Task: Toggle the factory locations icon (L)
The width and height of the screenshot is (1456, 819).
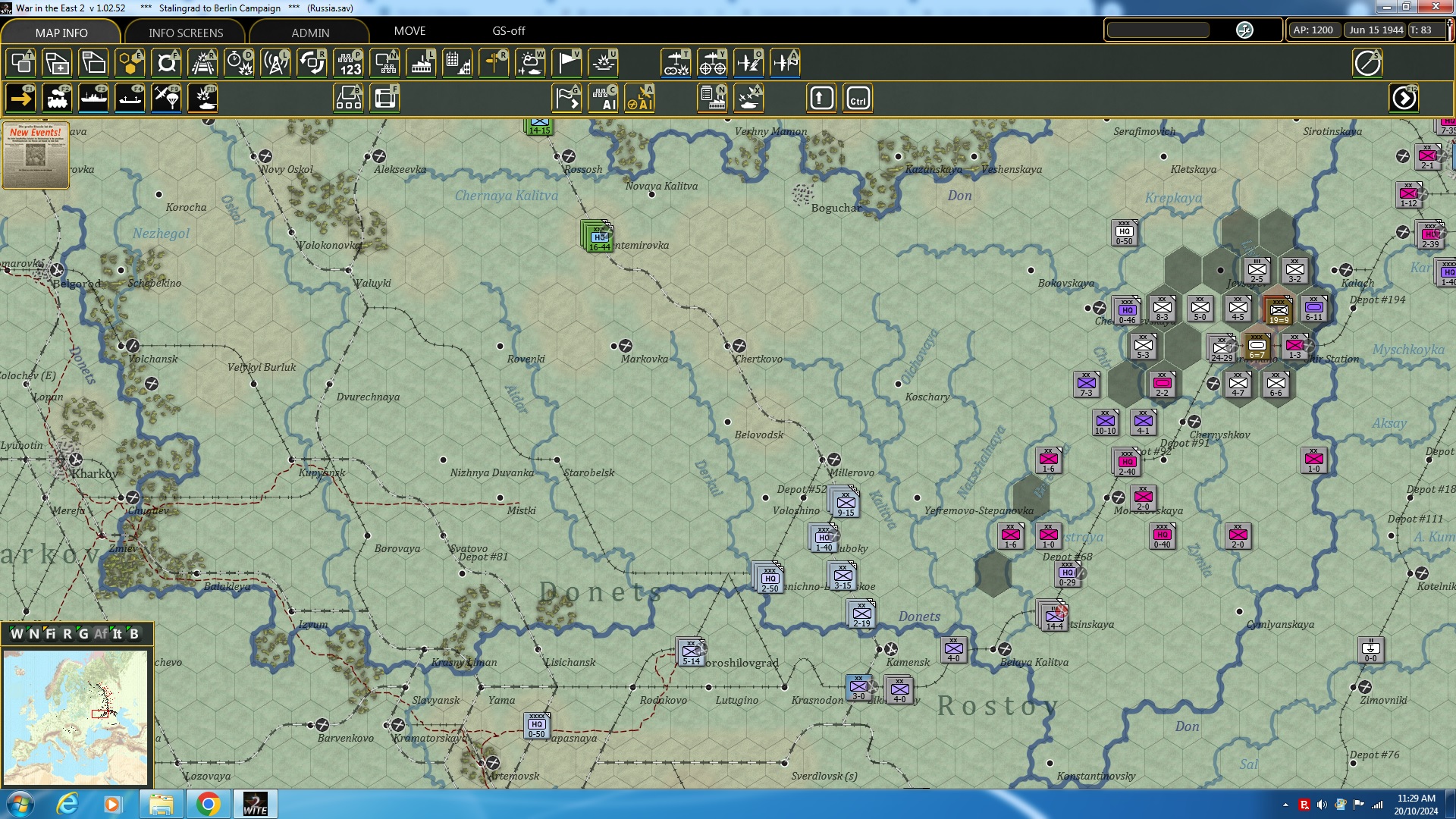Action: (421, 63)
